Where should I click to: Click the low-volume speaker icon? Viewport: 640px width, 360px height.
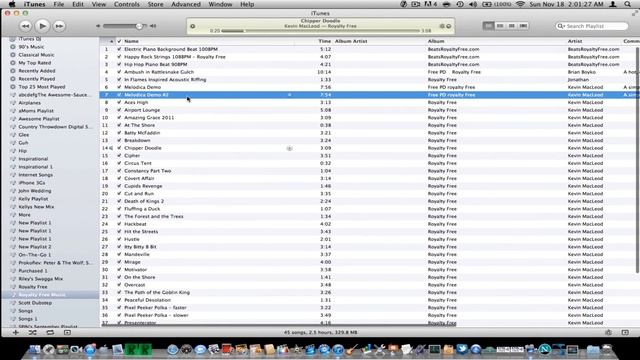point(98,26)
